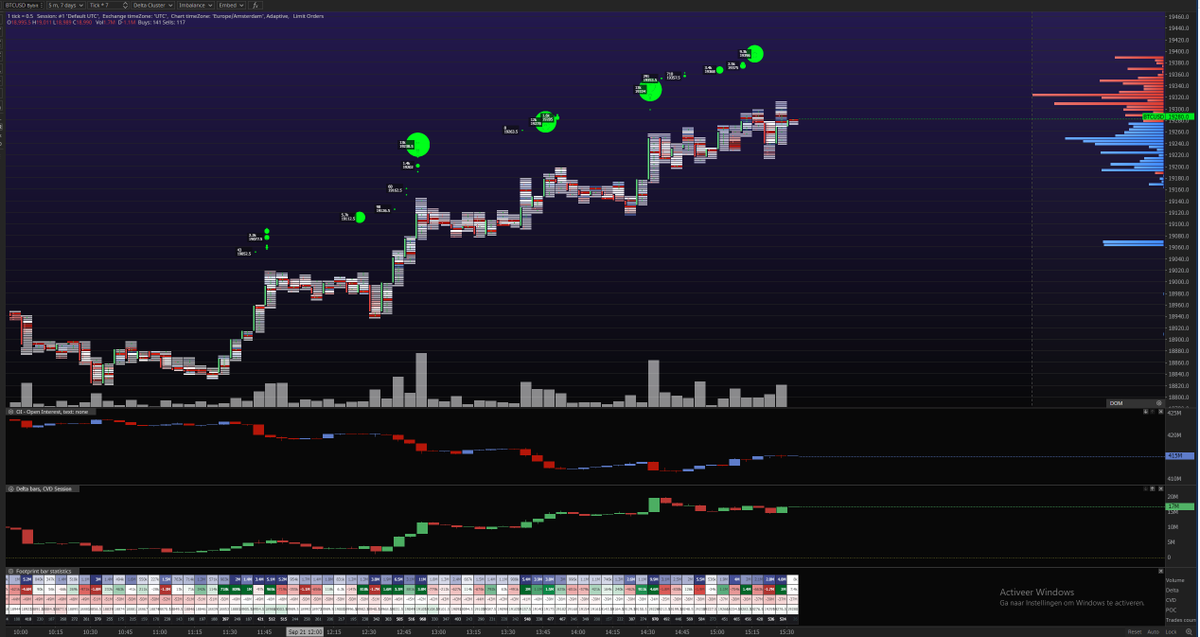The height and width of the screenshot is (637, 1200).
Task: Click the Auto scale button
Action: pos(1154,632)
